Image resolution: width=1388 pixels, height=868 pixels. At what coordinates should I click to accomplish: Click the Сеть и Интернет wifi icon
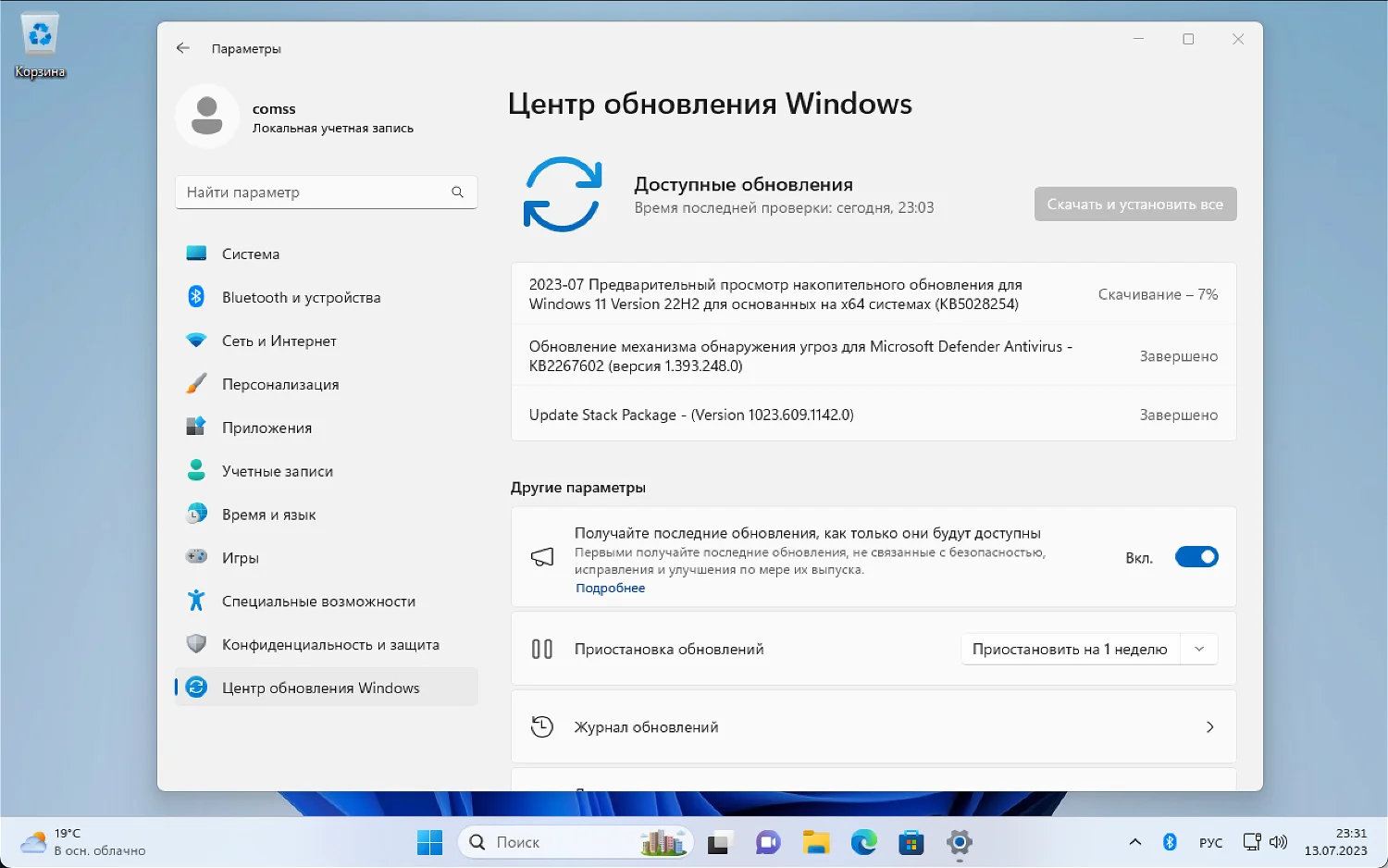click(x=196, y=341)
